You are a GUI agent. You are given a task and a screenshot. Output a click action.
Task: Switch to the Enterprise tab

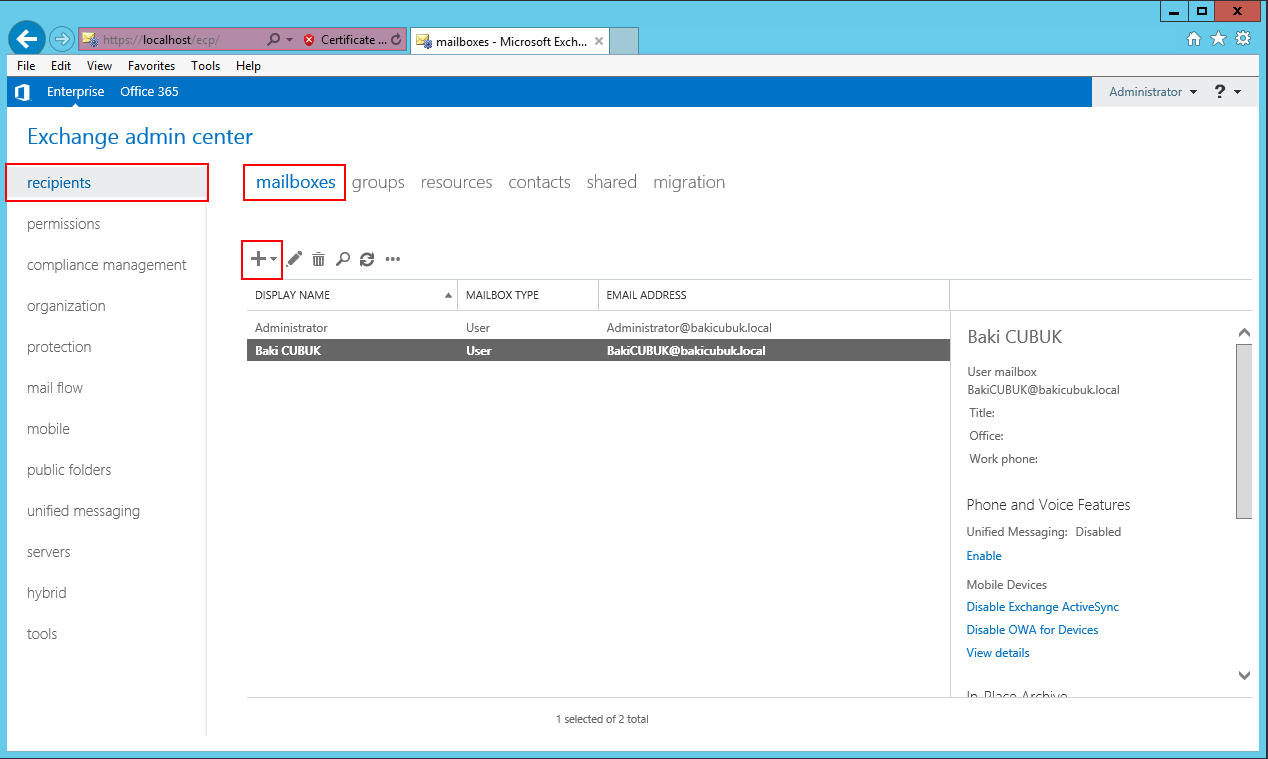75,92
